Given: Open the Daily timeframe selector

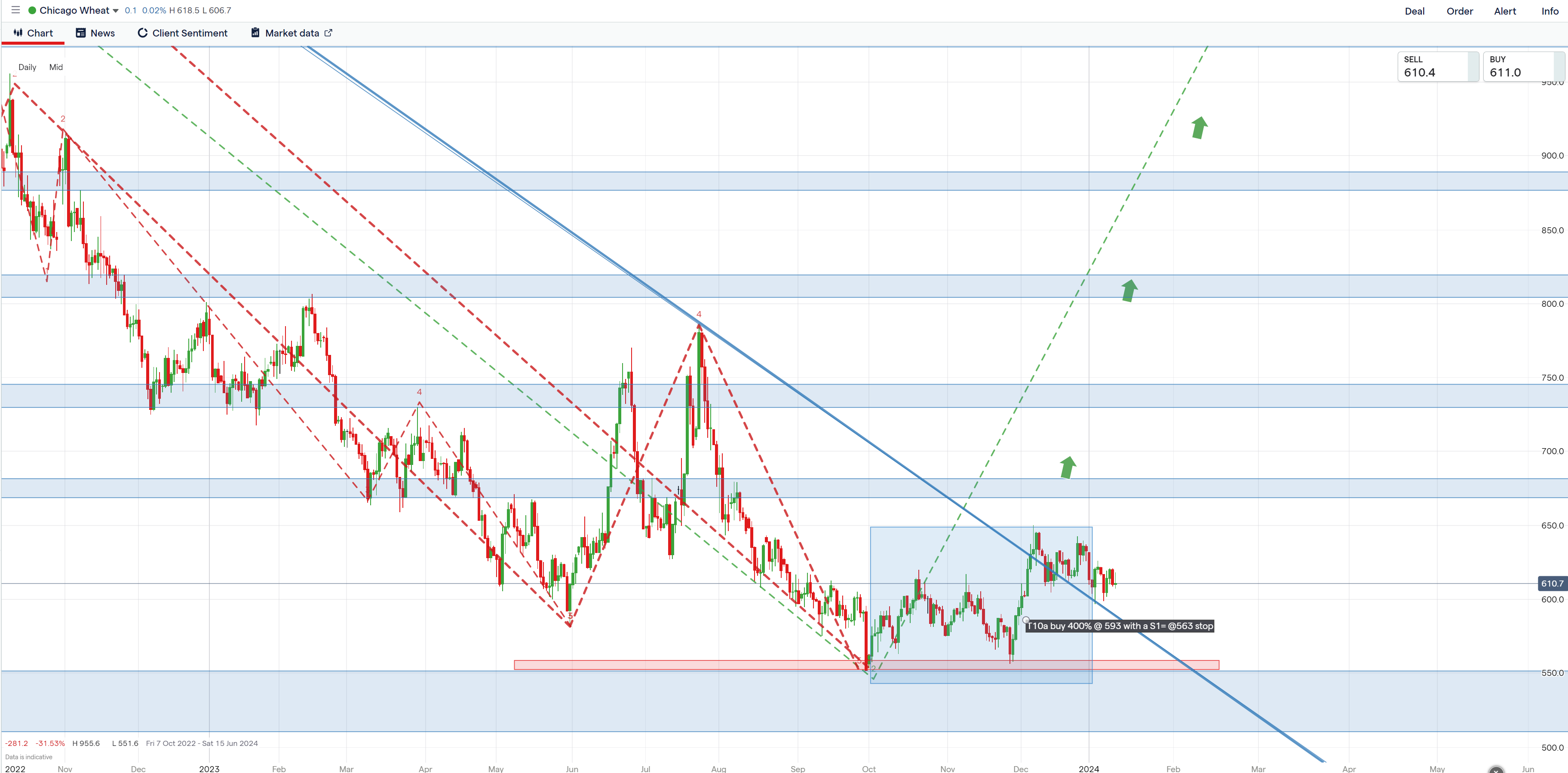Looking at the screenshot, I should [28, 67].
